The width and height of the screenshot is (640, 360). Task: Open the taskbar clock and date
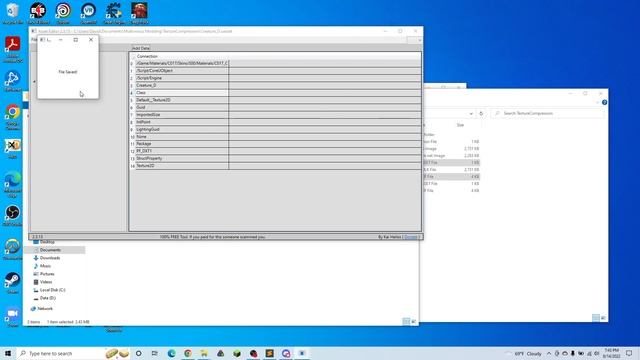(x=611, y=353)
